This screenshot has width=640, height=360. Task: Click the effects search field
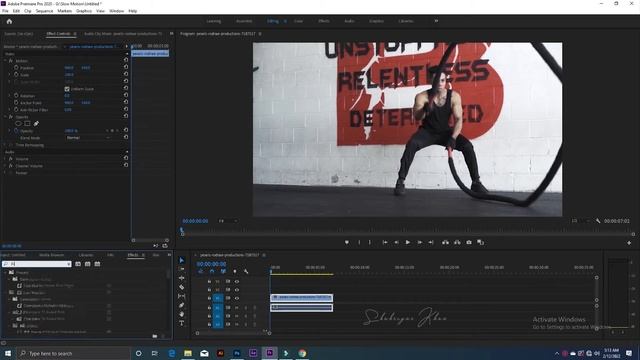pyautogui.click(x=37, y=264)
